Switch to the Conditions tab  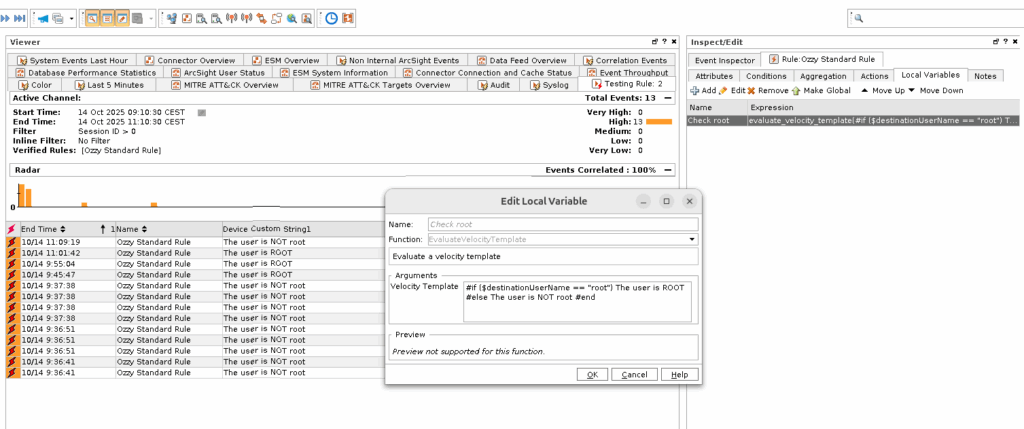point(765,76)
